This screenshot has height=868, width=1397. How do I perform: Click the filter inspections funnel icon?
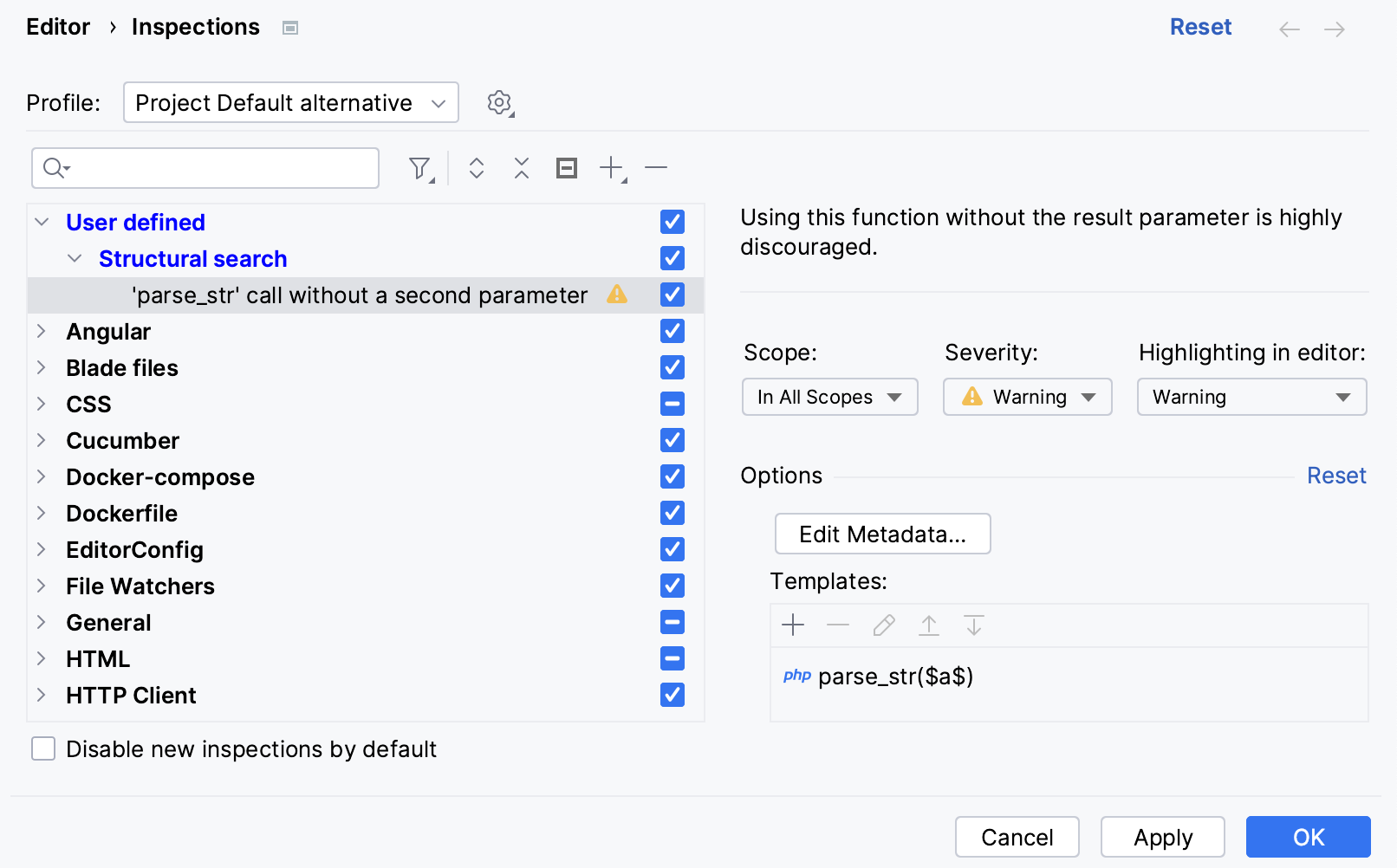[420, 168]
